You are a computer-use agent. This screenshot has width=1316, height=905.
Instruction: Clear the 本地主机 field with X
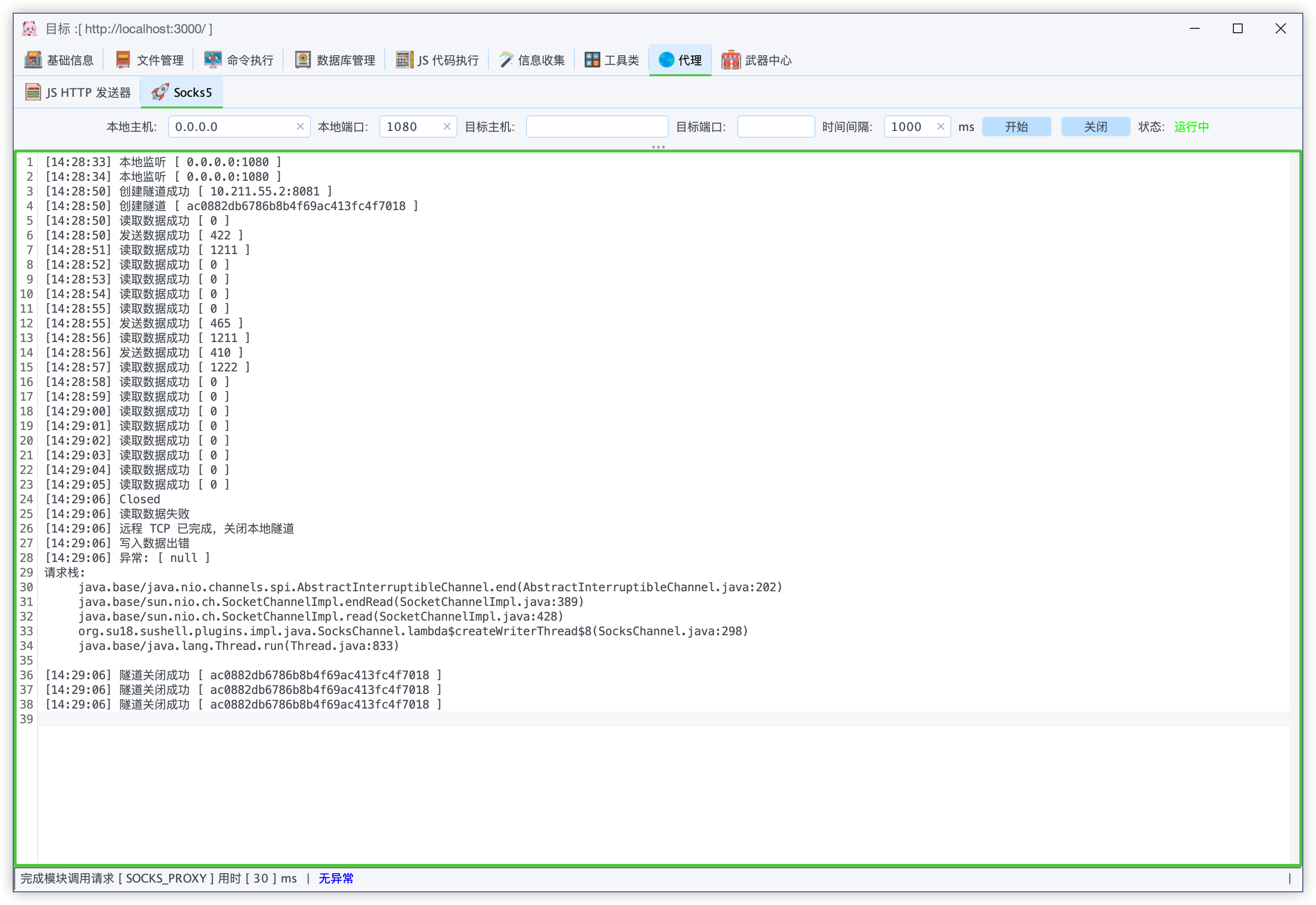pos(300,127)
